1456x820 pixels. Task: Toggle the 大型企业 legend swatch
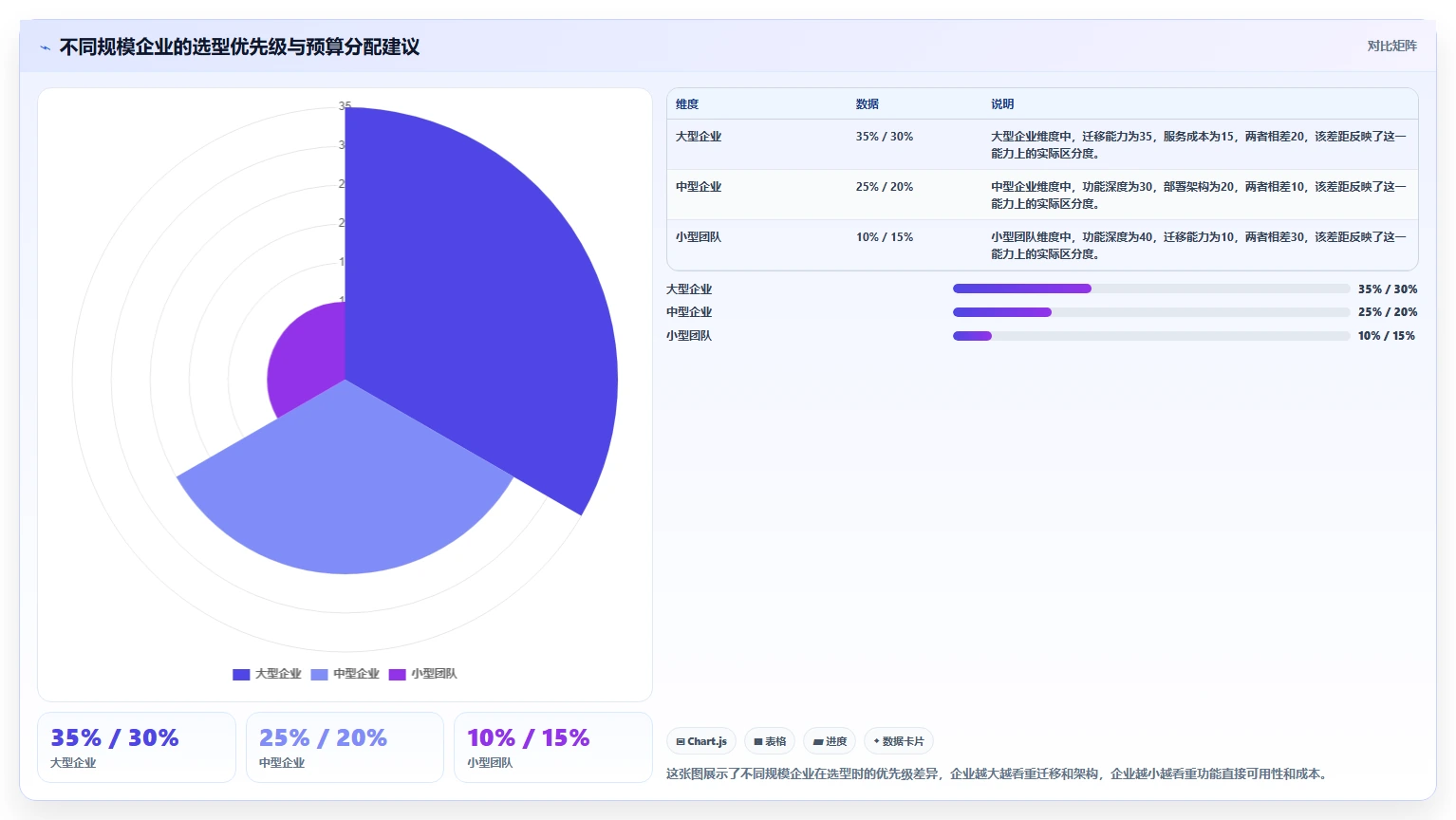pyautogui.click(x=241, y=674)
